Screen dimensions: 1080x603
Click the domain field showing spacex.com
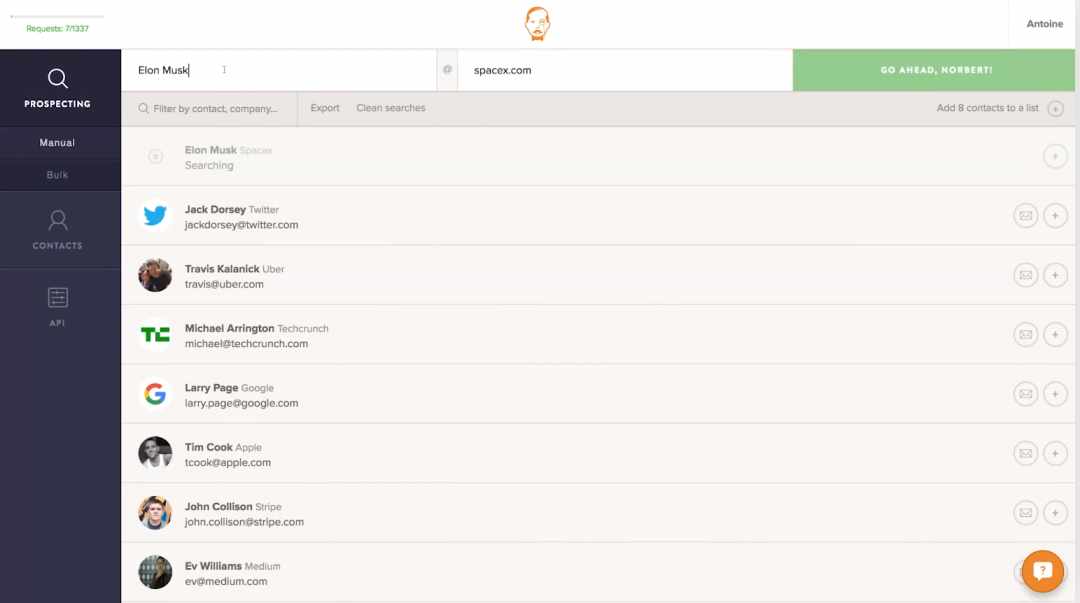pyautogui.click(x=625, y=70)
